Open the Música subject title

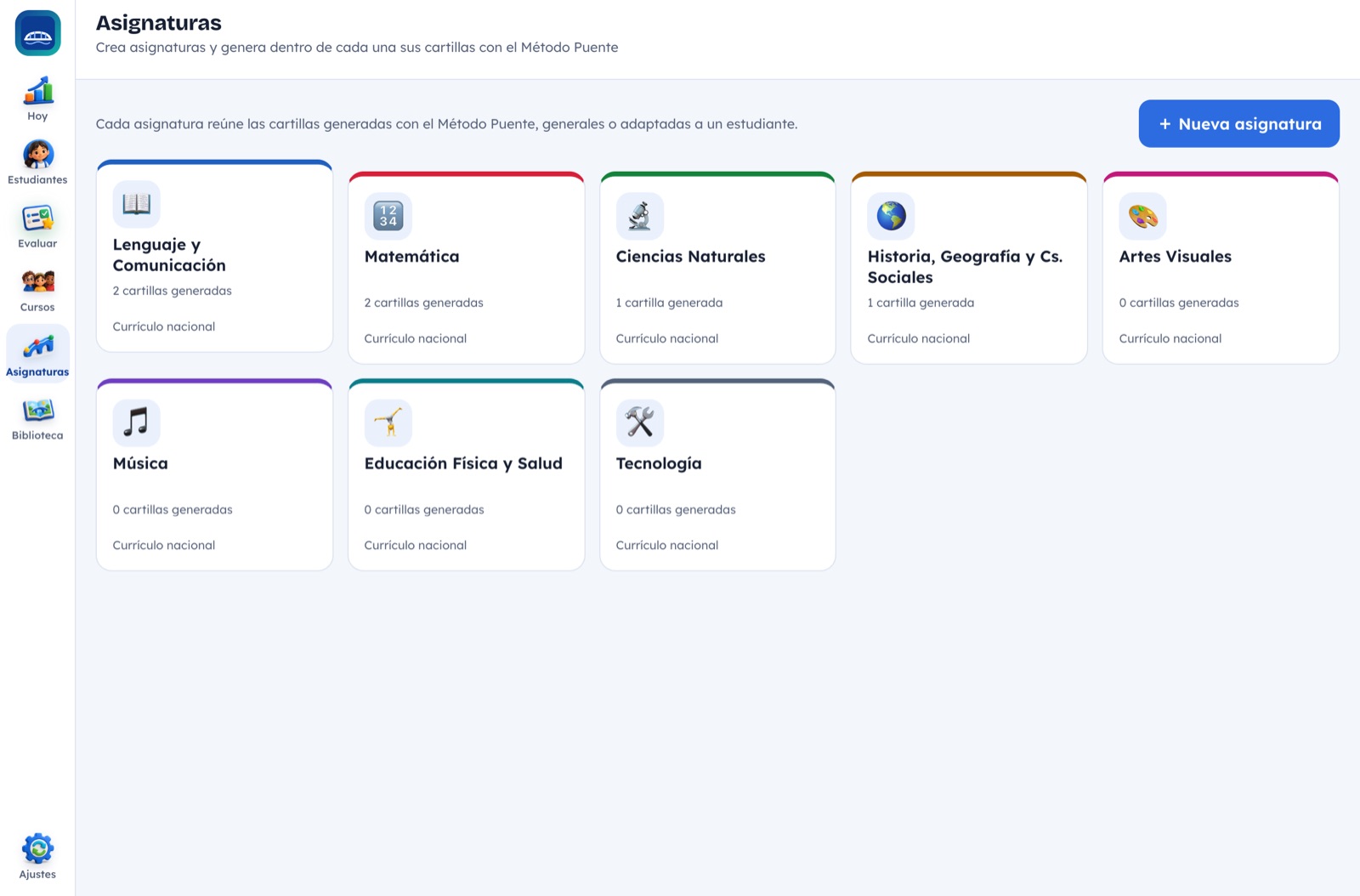[x=140, y=463]
